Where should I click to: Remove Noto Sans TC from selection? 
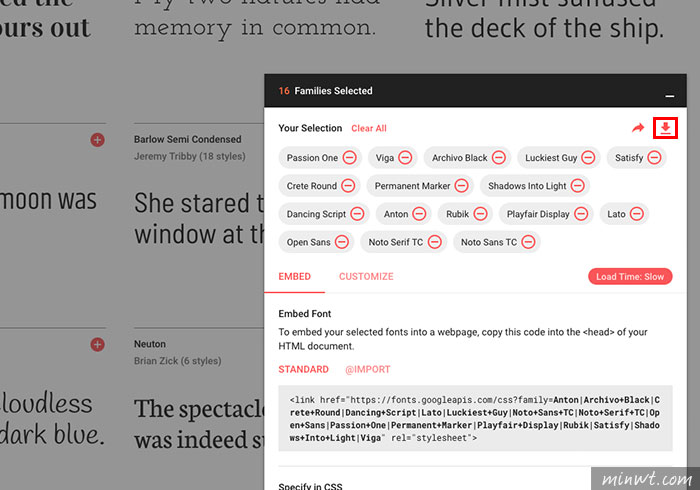tap(529, 242)
